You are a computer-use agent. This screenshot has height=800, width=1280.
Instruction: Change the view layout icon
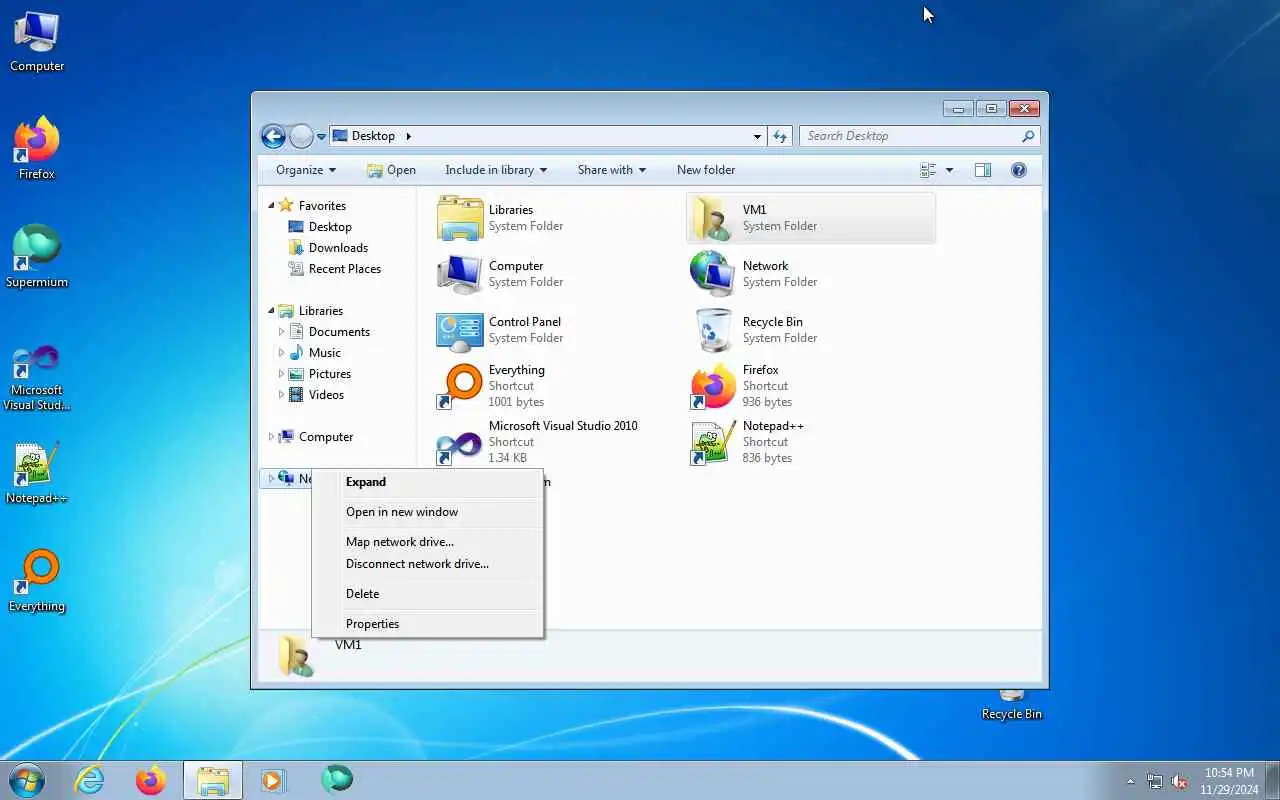929,170
